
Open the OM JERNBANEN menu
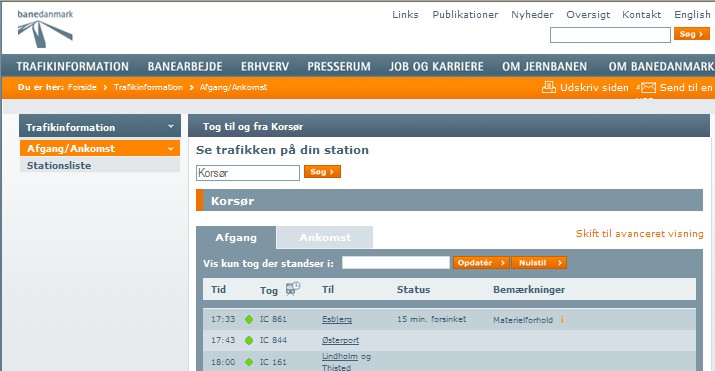[544, 67]
